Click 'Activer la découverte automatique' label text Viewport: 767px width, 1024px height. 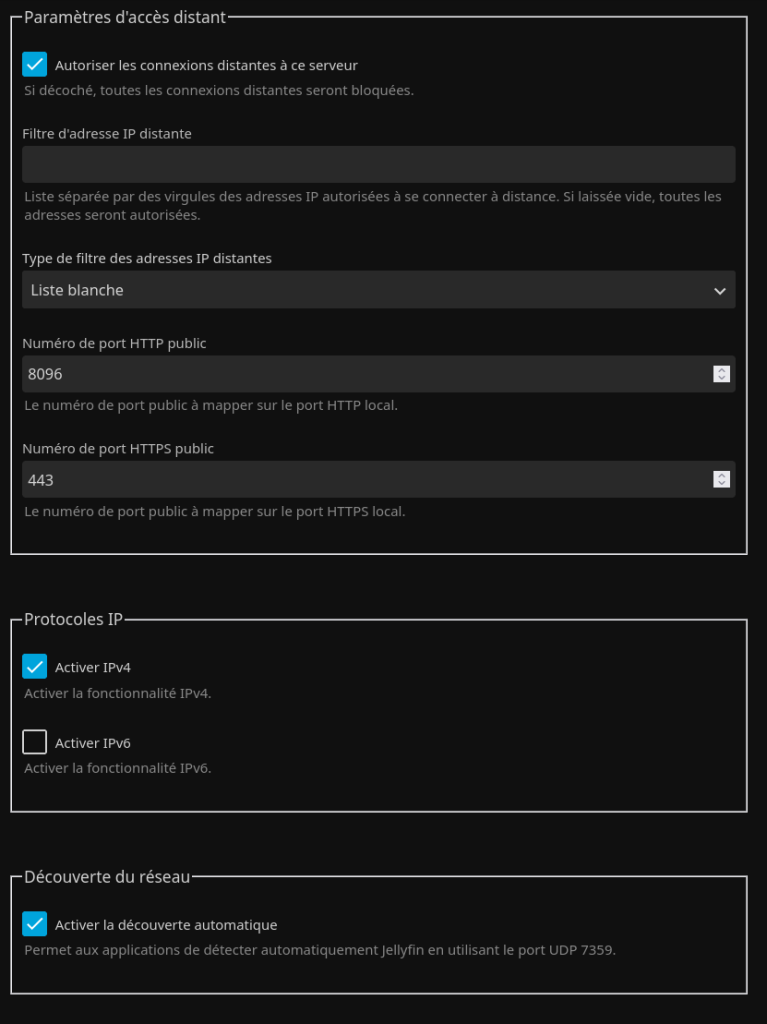[166, 925]
